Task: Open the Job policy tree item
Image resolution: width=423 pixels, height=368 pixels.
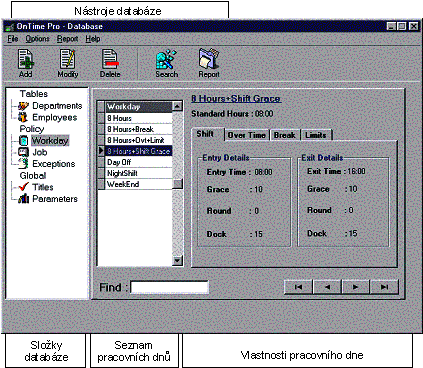Action: [x=40, y=152]
